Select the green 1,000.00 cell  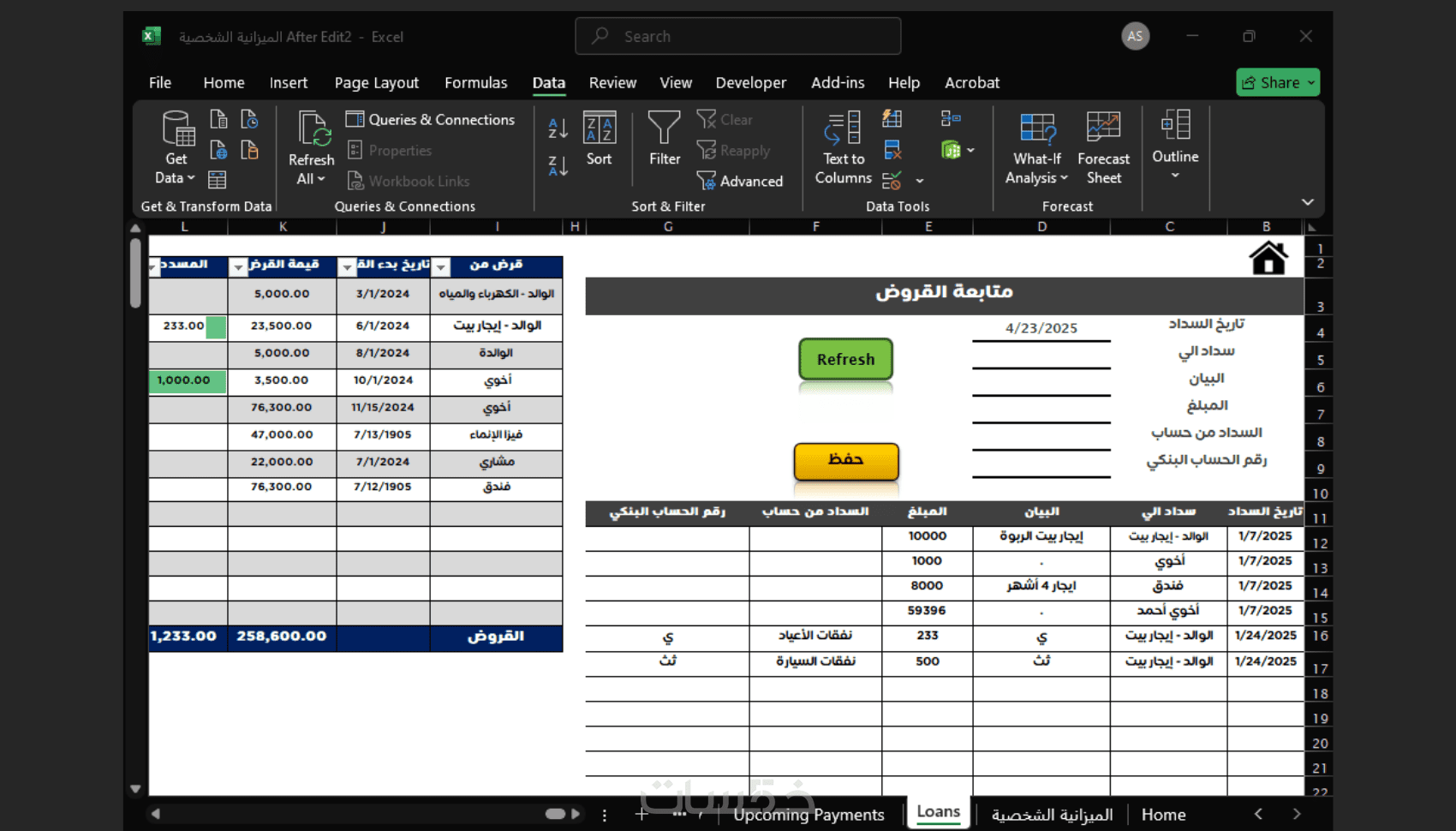pyautogui.click(x=188, y=380)
